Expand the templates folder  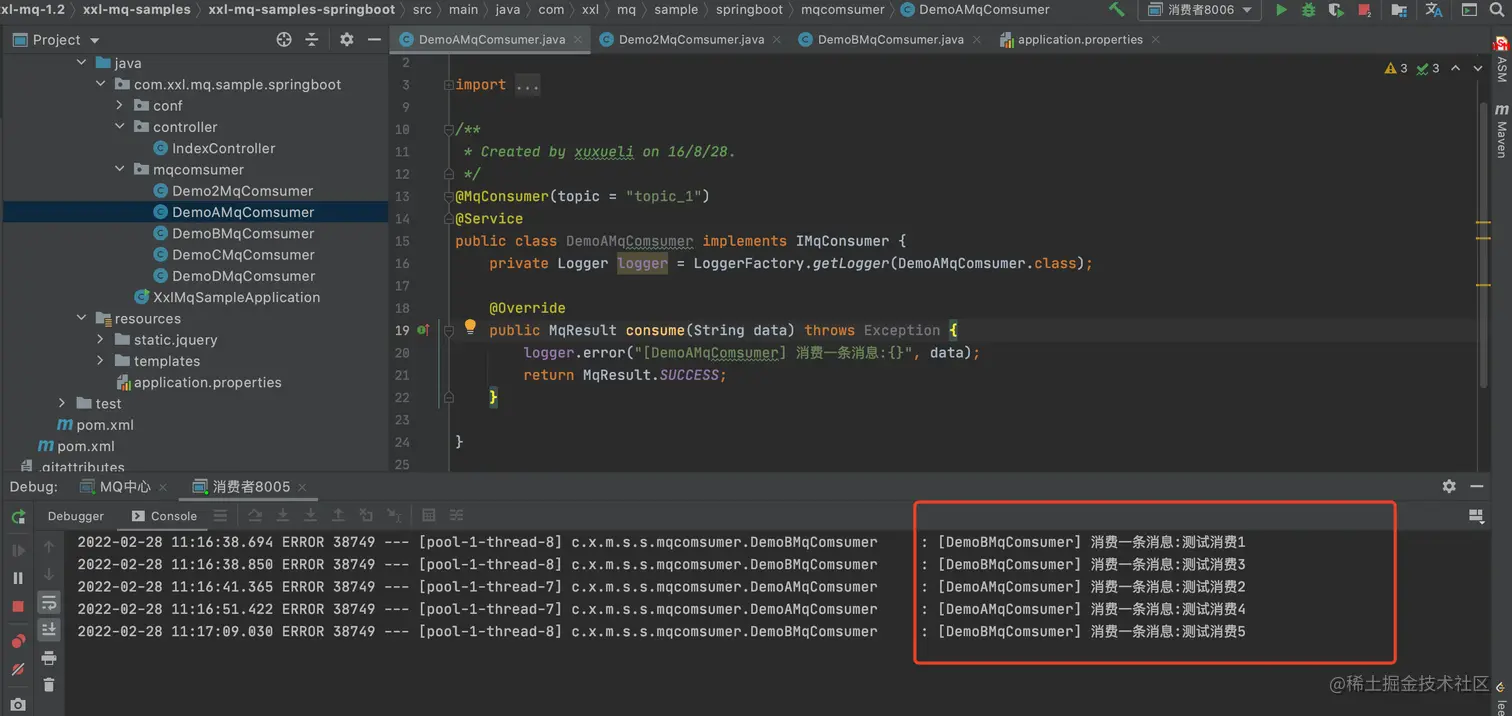101,361
